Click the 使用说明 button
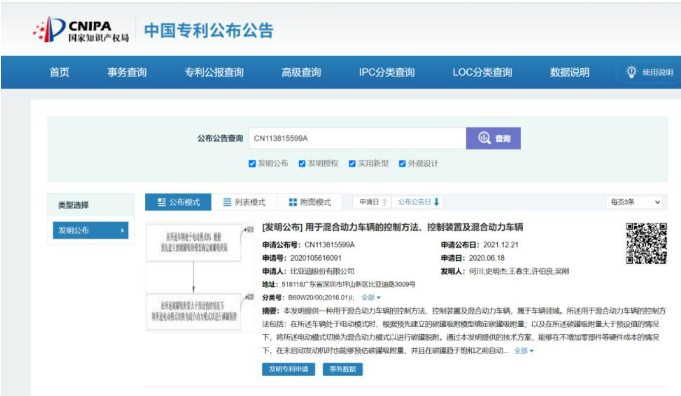 (x=649, y=72)
